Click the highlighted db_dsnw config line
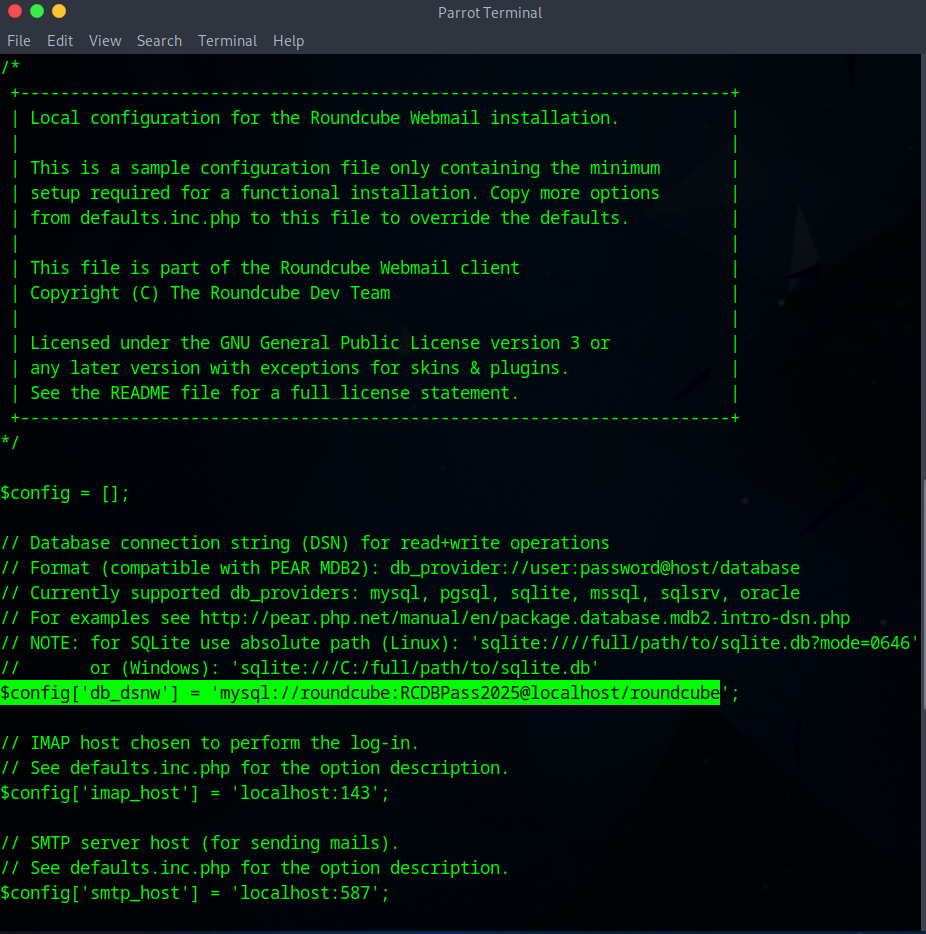This screenshot has height=934, width=926. click(x=360, y=693)
